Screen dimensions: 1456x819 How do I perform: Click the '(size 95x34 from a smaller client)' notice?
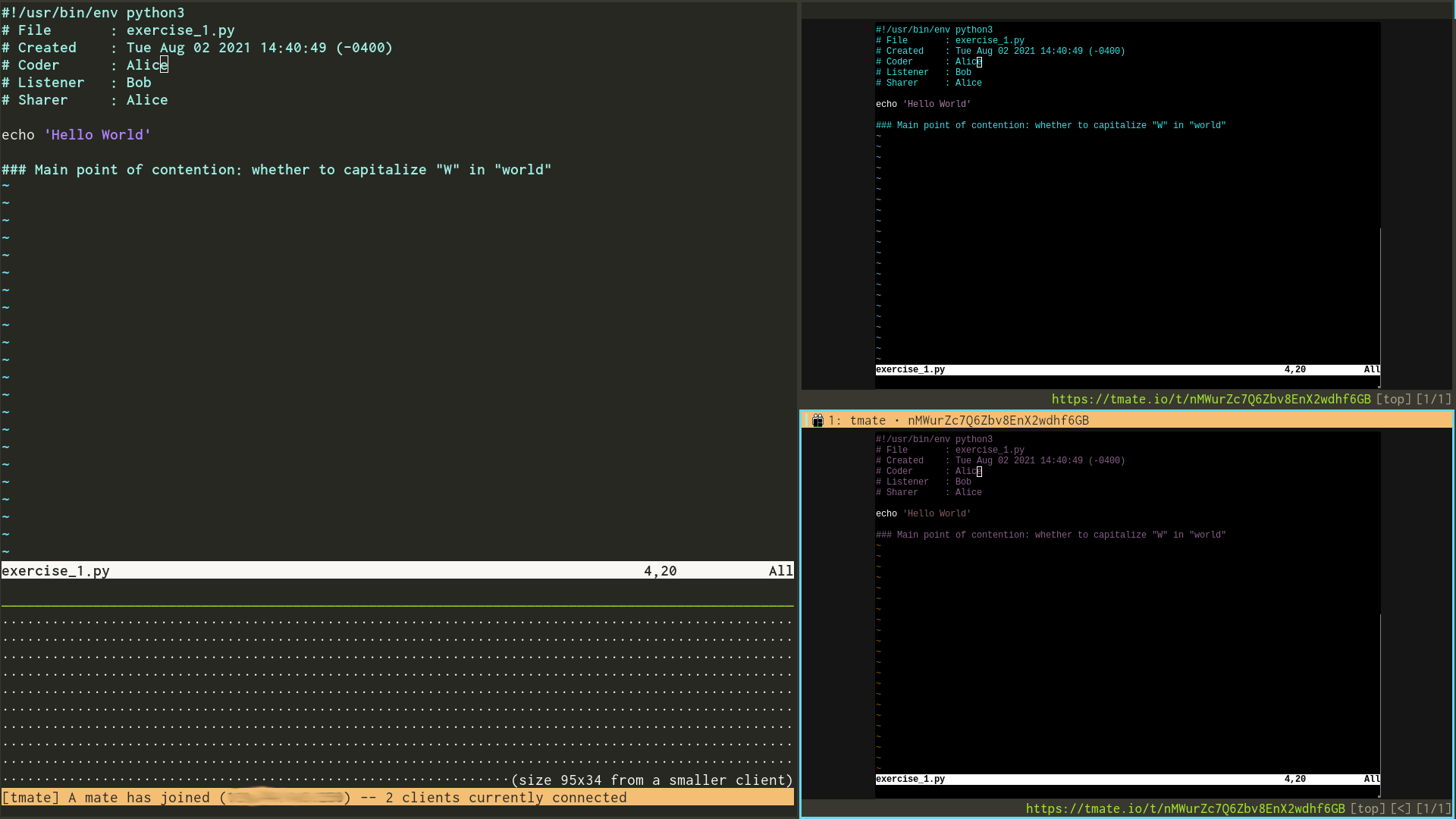click(x=652, y=780)
